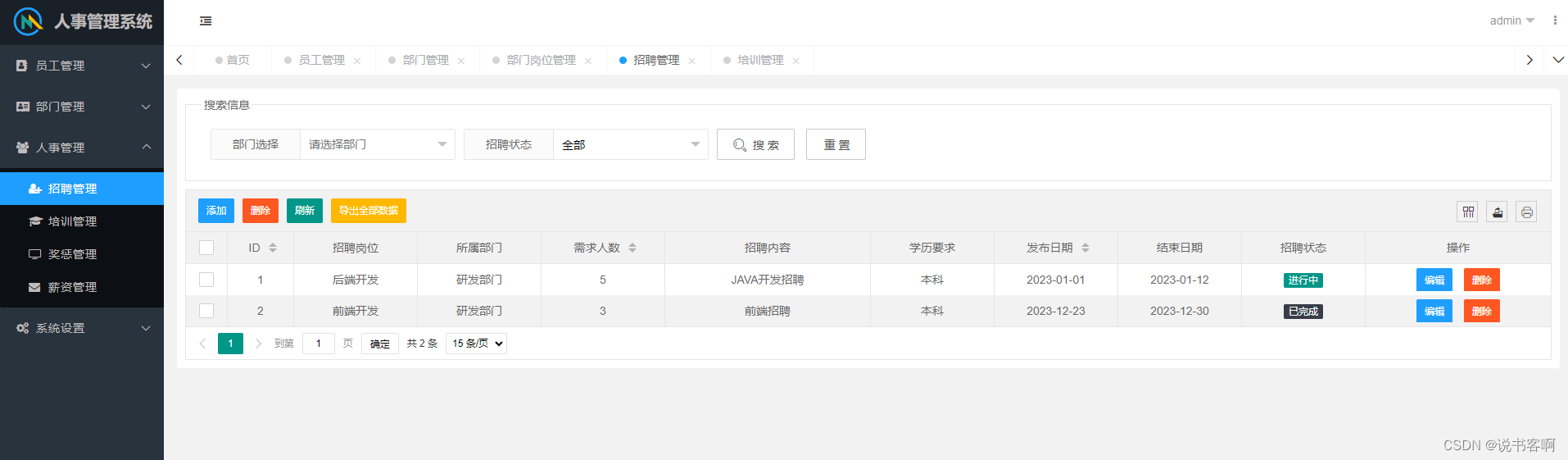Image resolution: width=1568 pixels, height=460 pixels.
Task: Close the 部门管理 tab
Action: pos(461,61)
